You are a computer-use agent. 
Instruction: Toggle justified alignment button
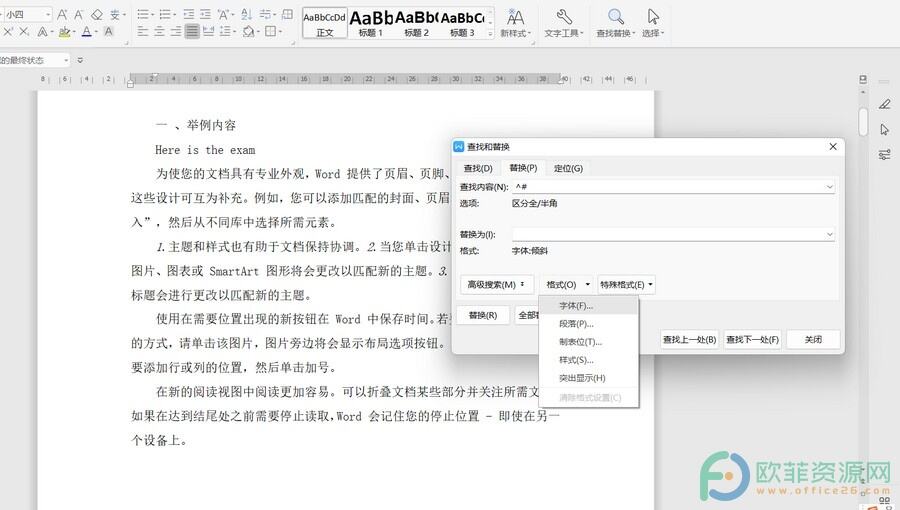pos(192,32)
